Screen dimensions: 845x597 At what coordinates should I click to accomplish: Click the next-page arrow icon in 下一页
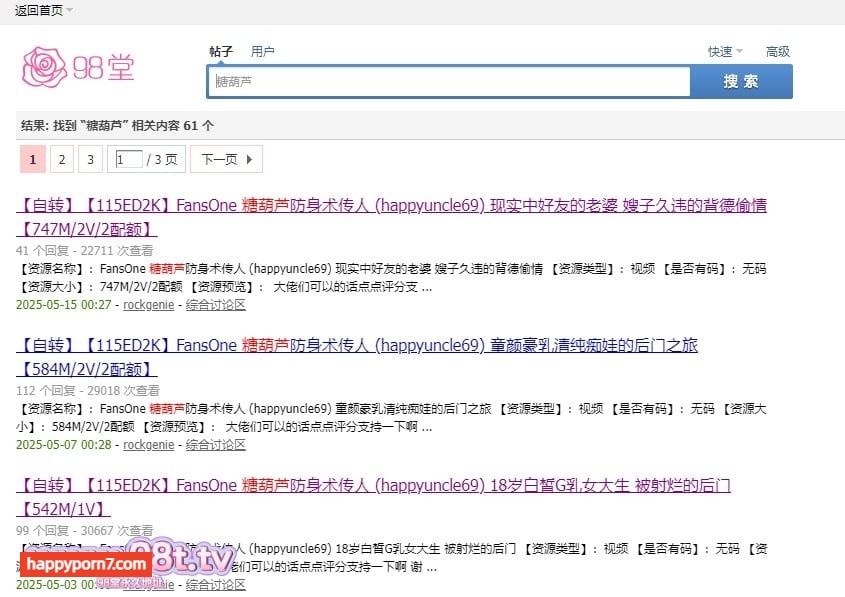click(249, 159)
